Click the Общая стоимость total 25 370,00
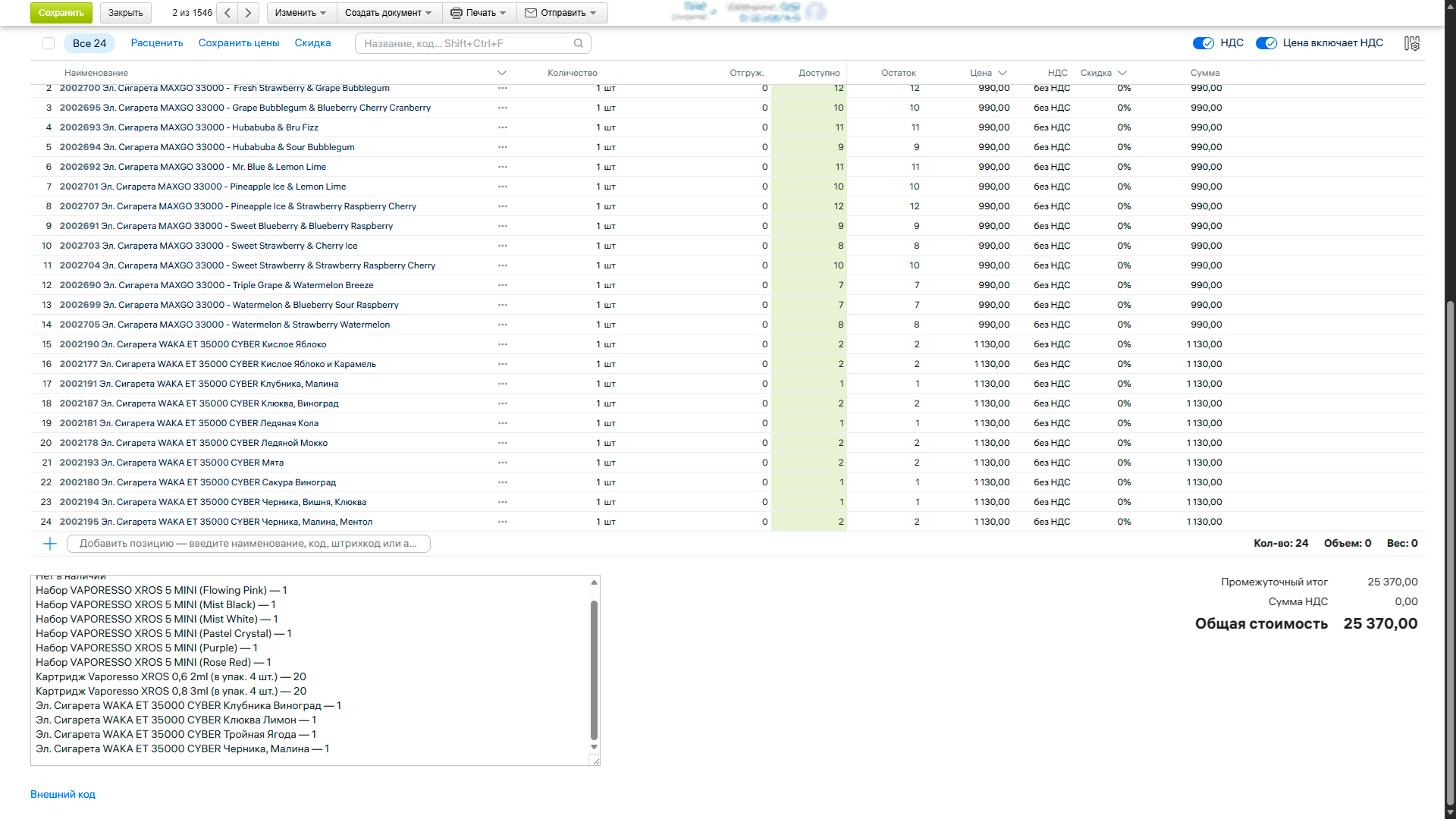This screenshot has height=819, width=1456. (1380, 623)
